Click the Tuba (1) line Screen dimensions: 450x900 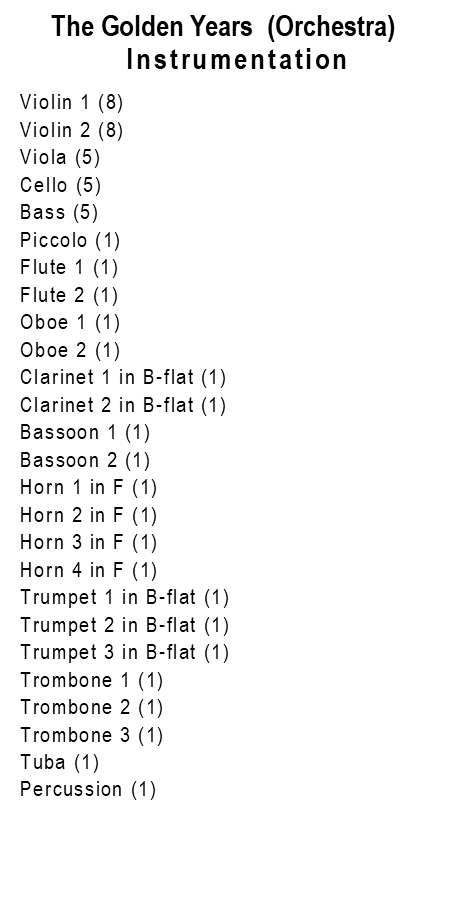coord(60,762)
